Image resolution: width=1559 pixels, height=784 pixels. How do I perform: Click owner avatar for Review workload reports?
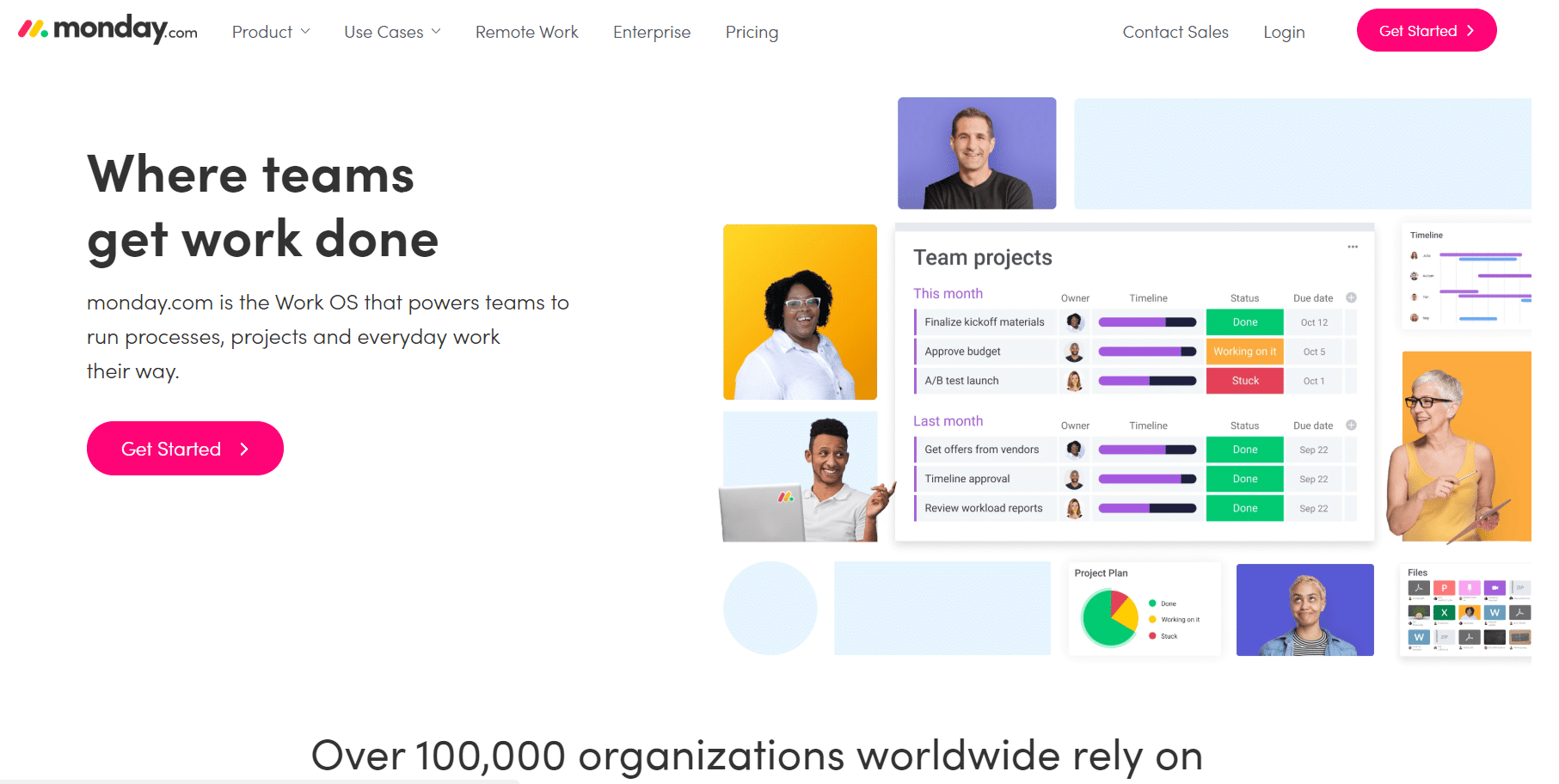tap(1074, 508)
